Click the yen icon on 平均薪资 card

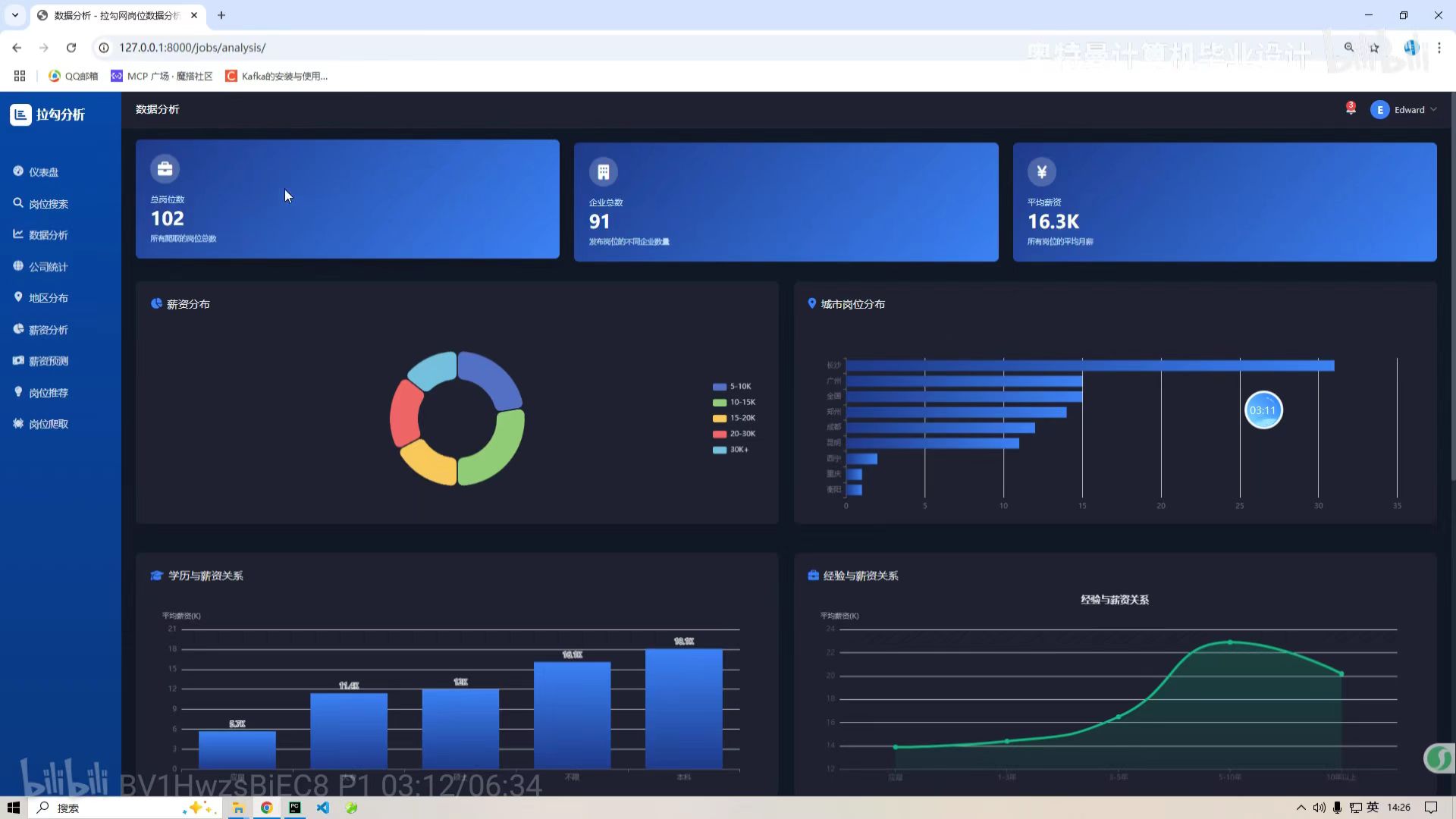[1041, 171]
